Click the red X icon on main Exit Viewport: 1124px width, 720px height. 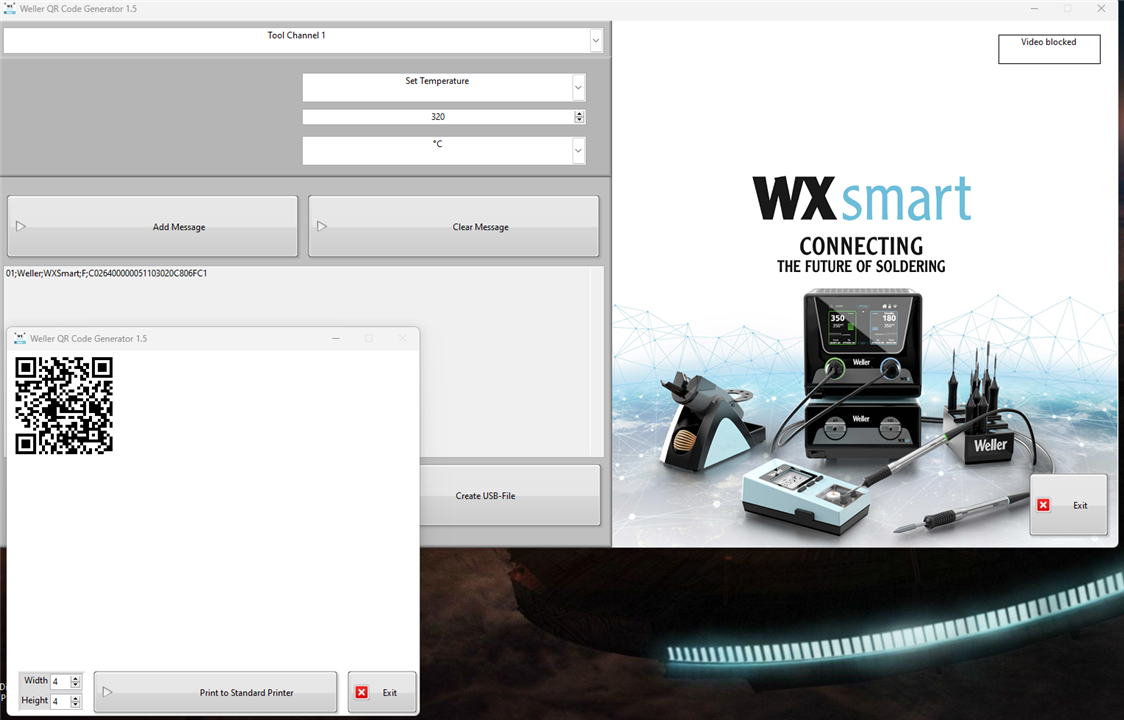(1044, 505)
